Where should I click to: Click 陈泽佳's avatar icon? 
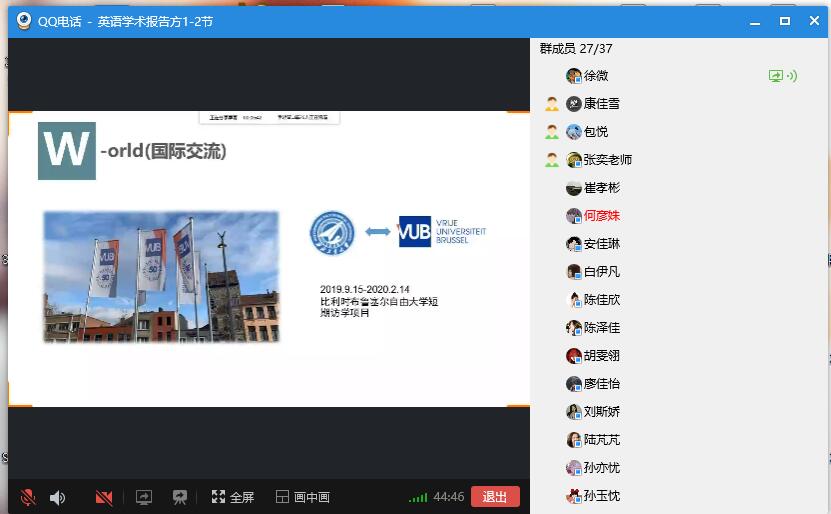click(574, 328)
